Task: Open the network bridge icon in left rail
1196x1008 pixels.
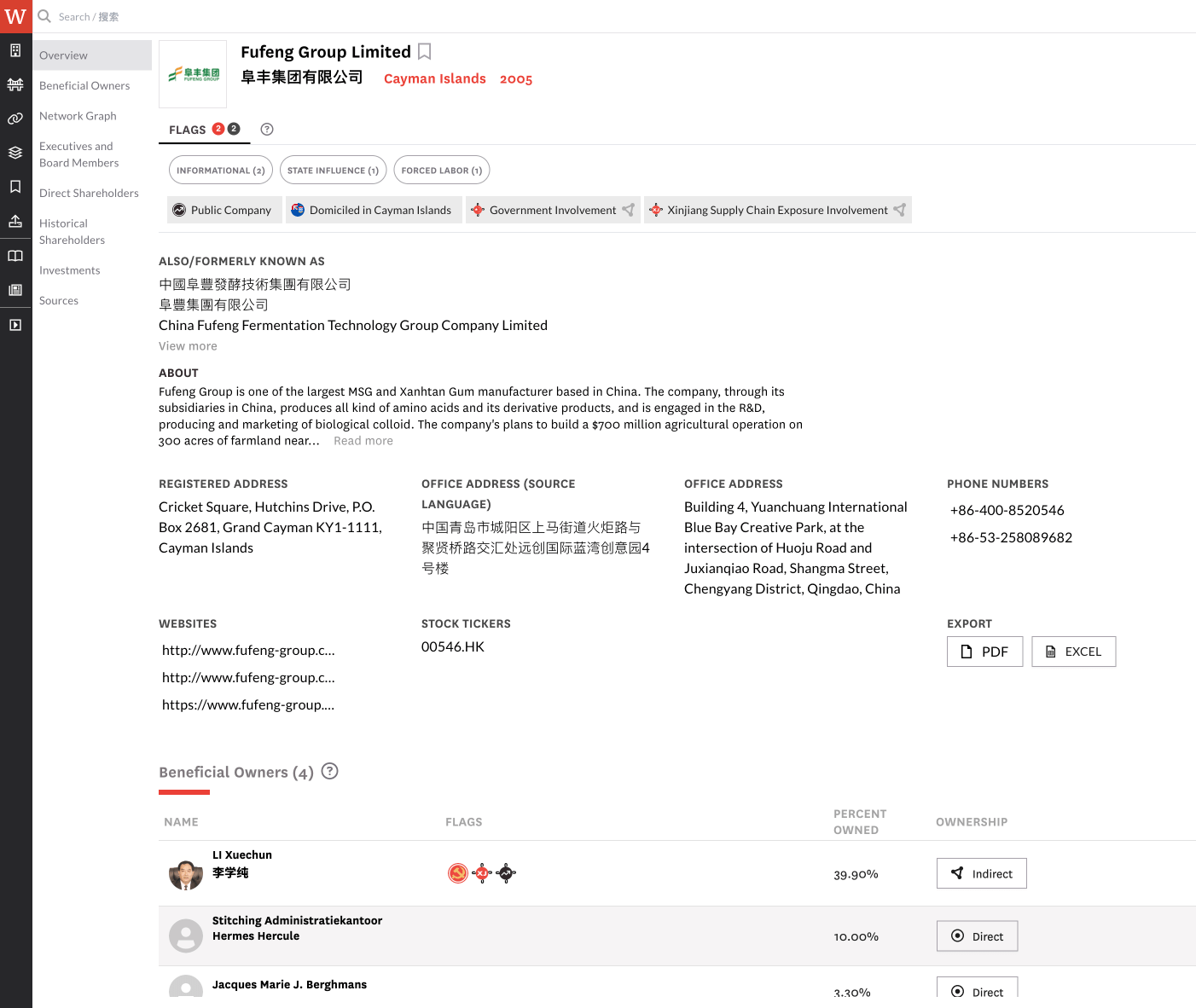Action: point(15,84)
